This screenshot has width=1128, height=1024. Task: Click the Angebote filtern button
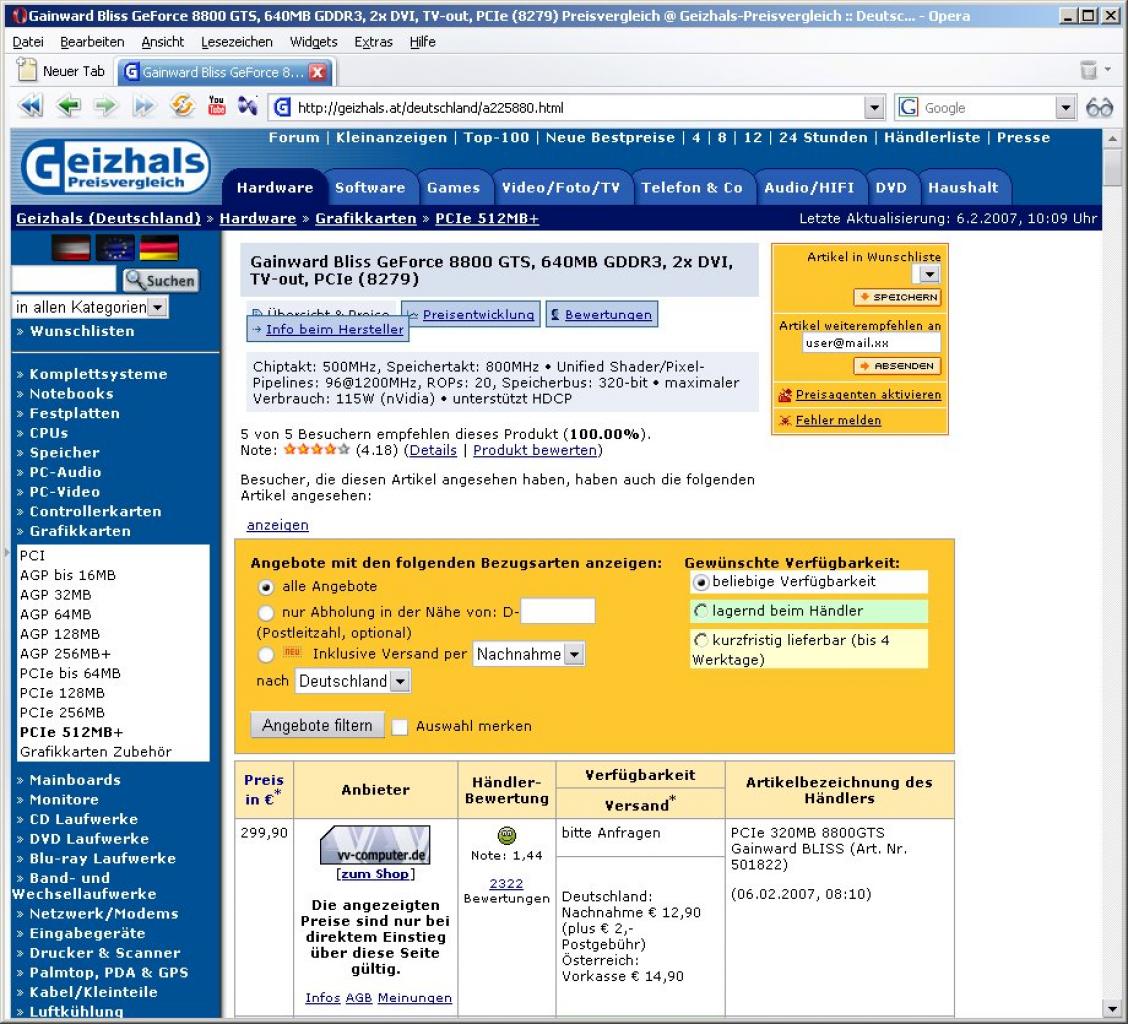point(317,725)
